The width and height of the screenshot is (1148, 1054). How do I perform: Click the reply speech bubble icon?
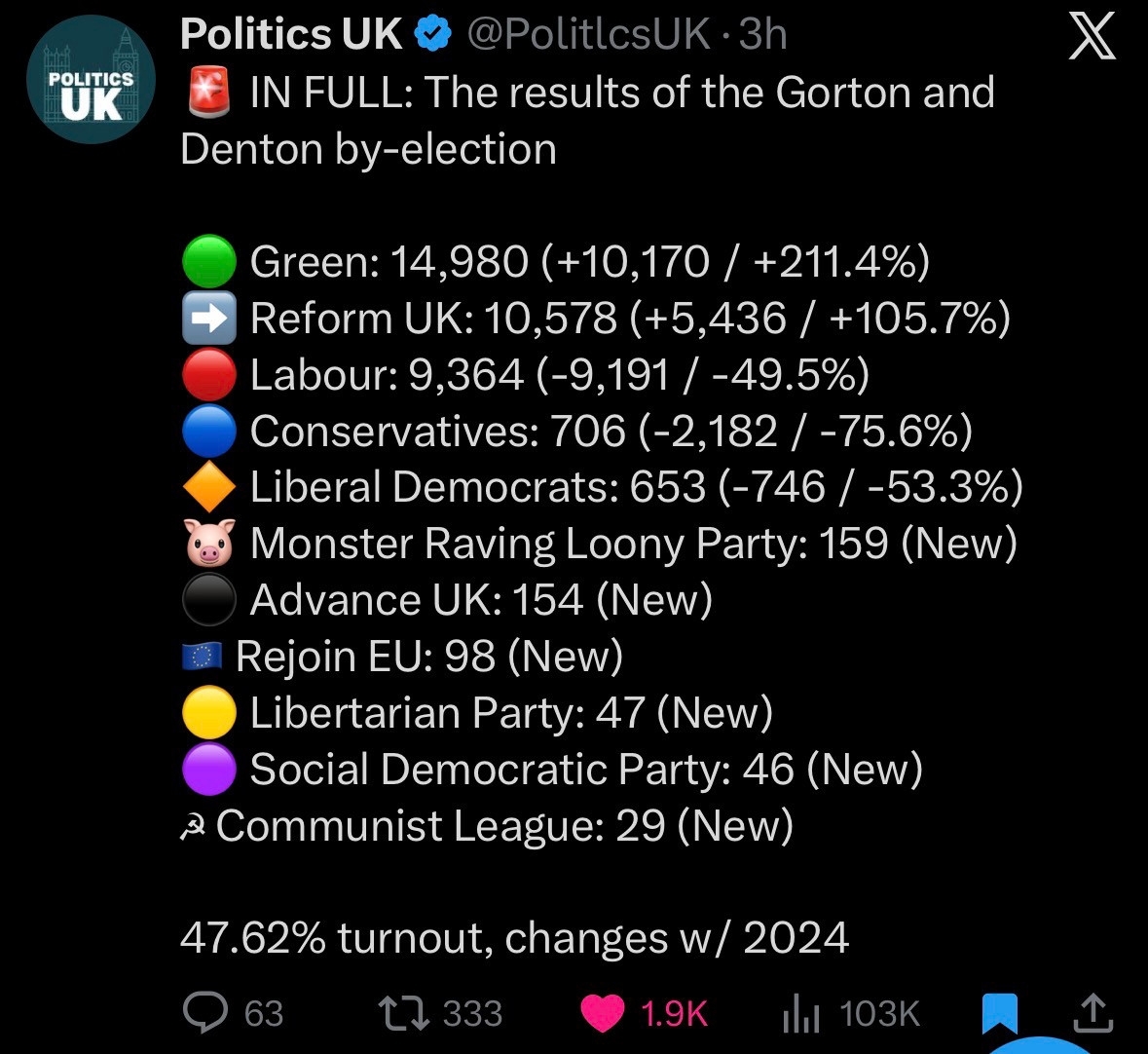point(205,1013)
